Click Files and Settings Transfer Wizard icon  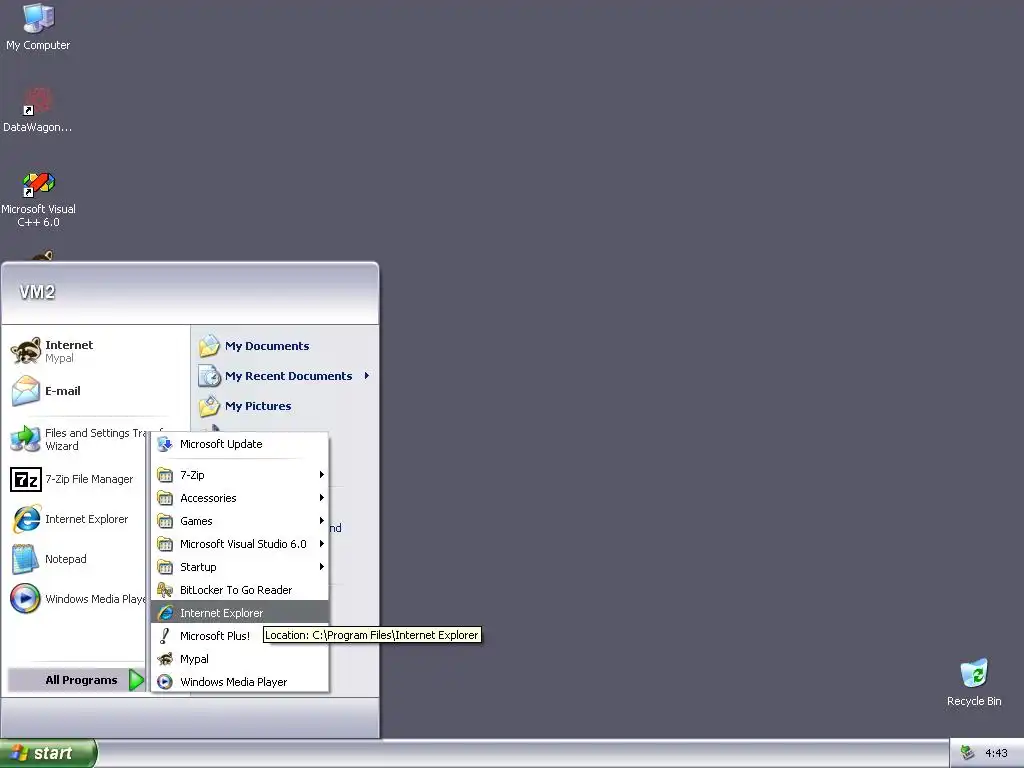(x=26, y=439)
